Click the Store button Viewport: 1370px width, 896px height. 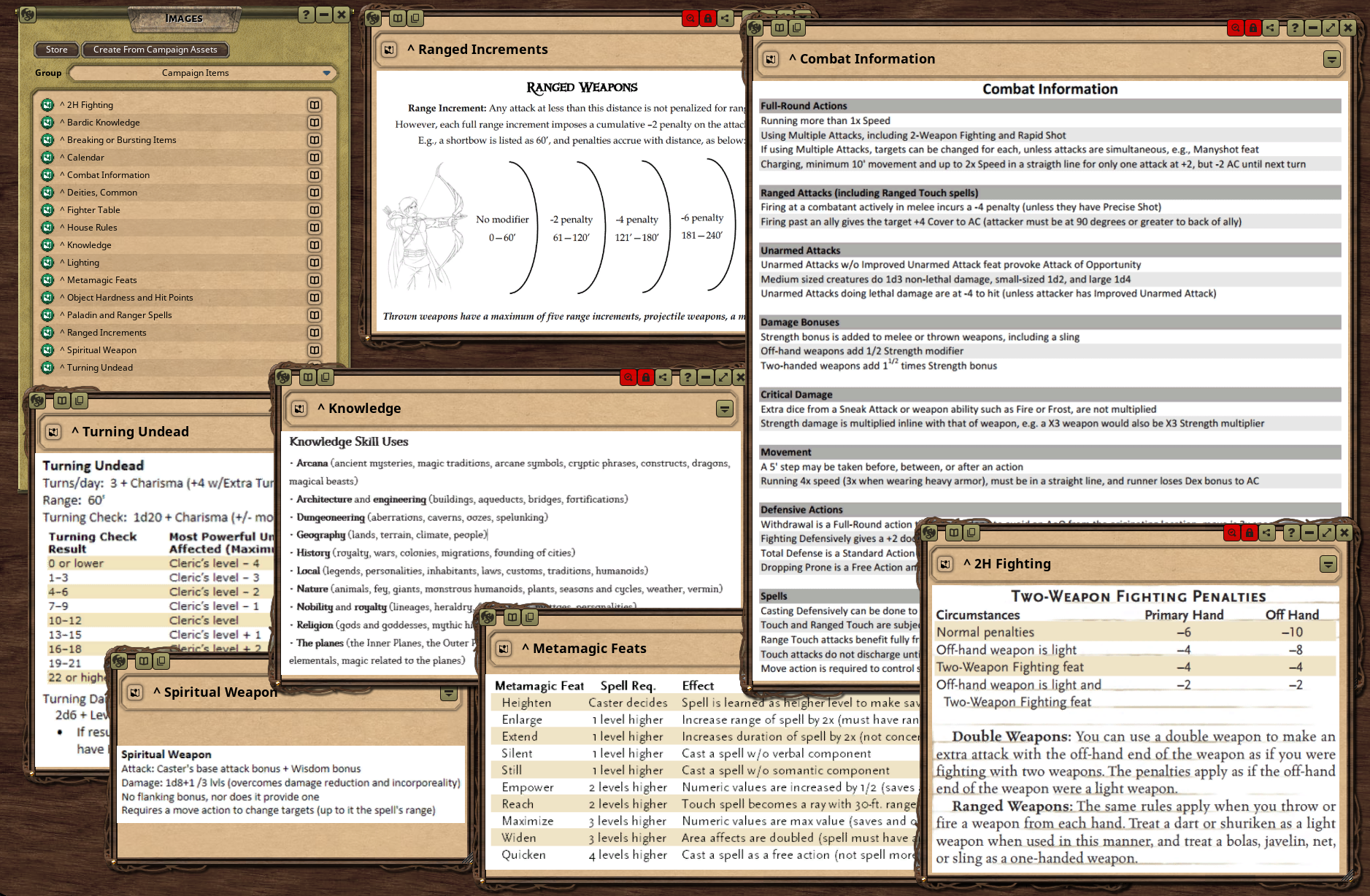point(56,50)
